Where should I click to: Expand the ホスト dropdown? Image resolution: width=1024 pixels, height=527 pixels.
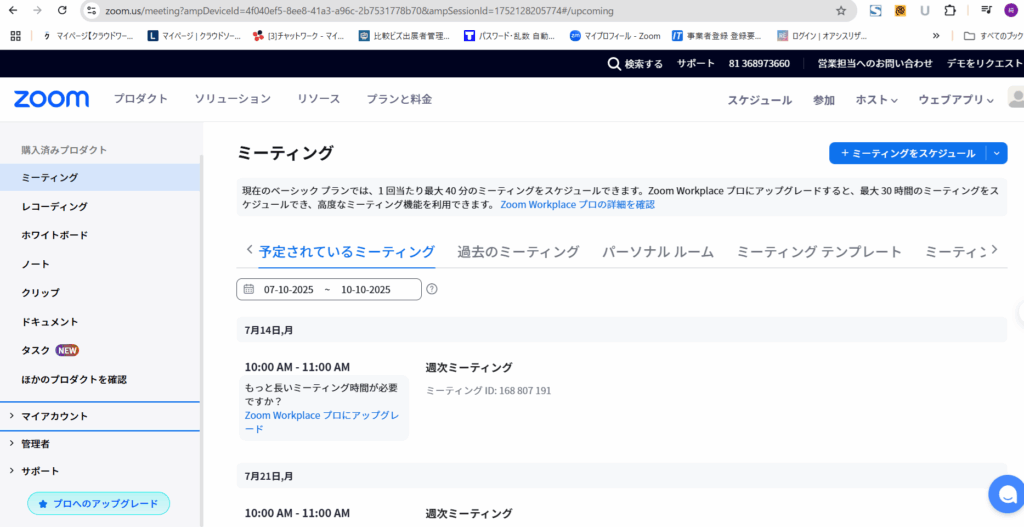pos(877,100)
